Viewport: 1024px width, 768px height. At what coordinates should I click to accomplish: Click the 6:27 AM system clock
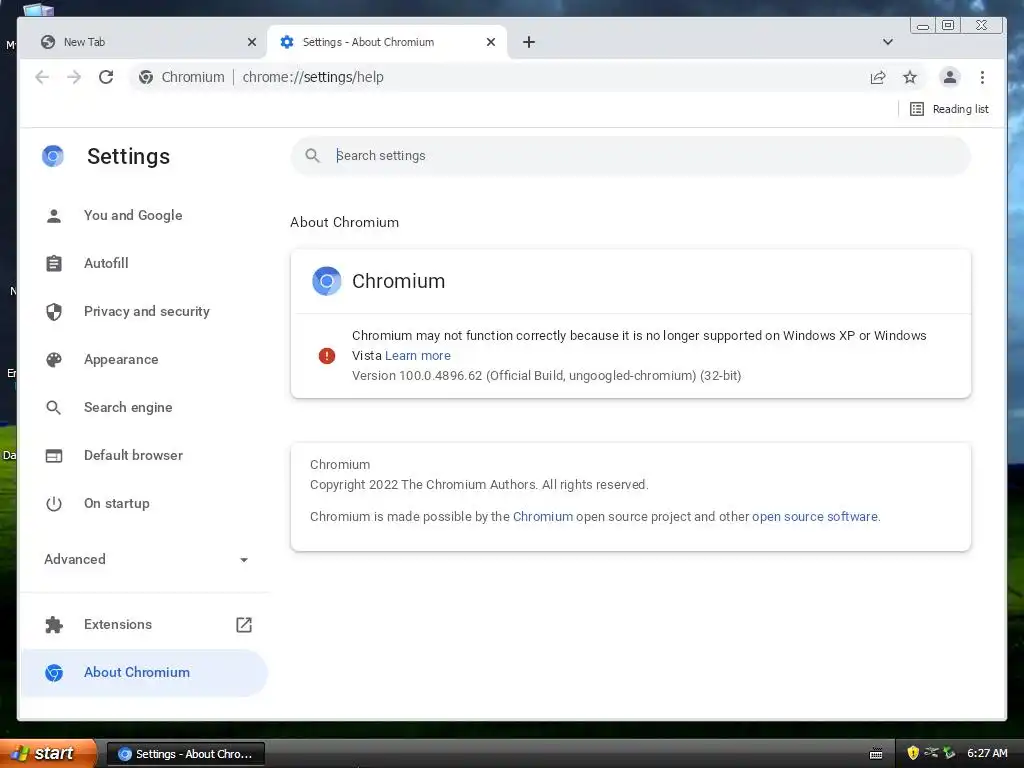point(987,753)
